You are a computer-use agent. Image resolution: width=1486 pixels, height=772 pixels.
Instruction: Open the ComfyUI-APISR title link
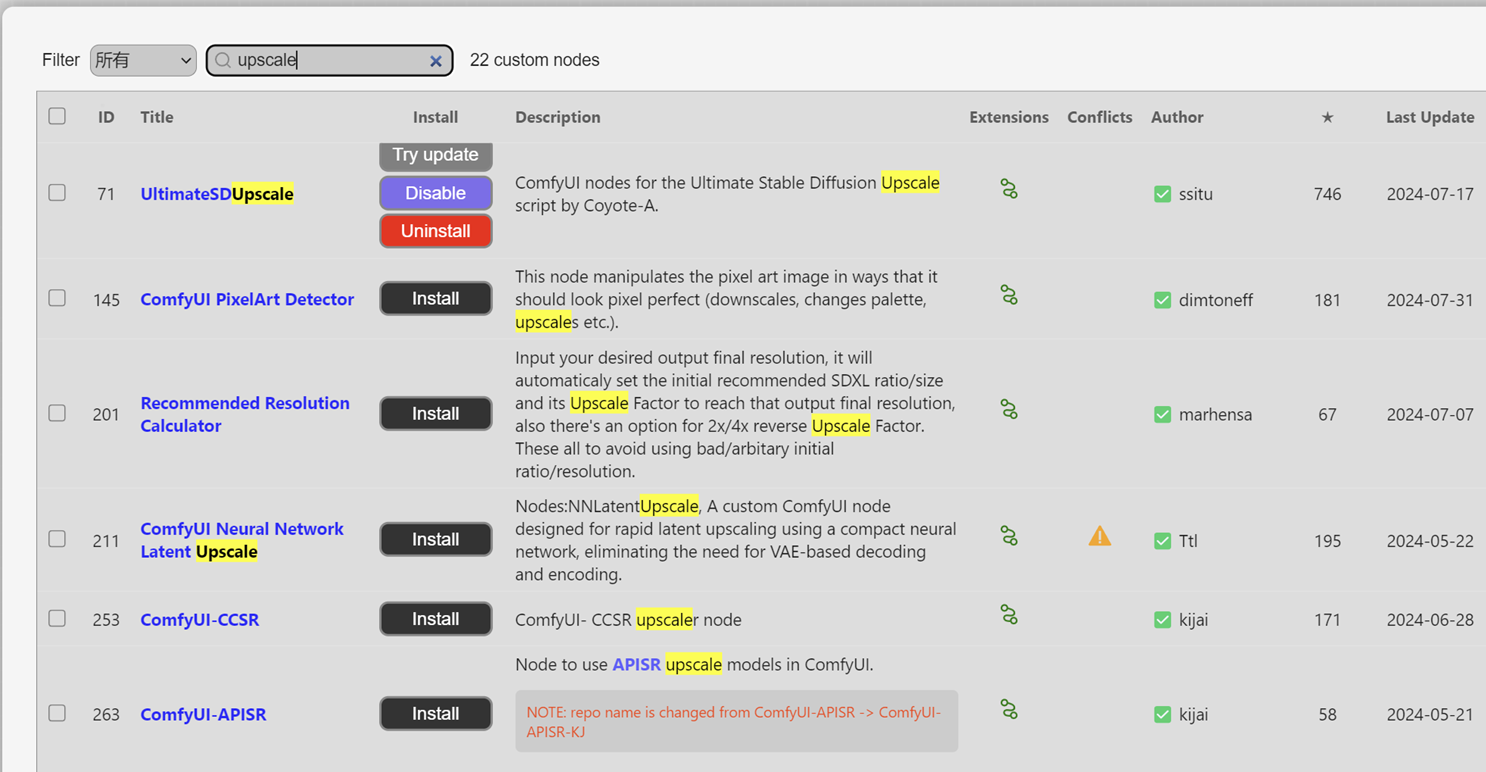click(203, 714)
